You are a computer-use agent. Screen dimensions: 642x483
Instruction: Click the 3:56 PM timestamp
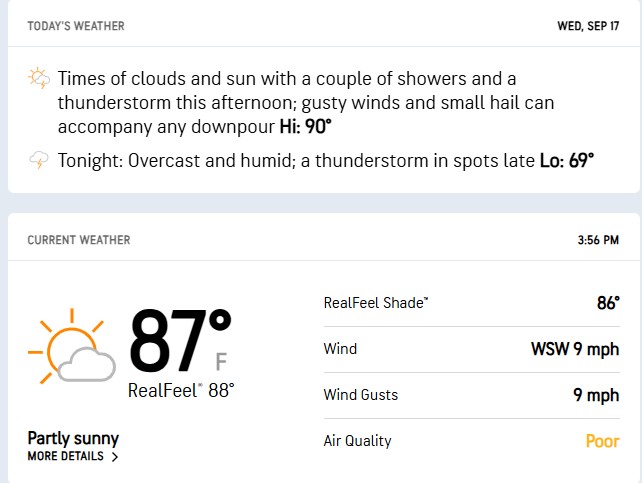click(598, 240)
